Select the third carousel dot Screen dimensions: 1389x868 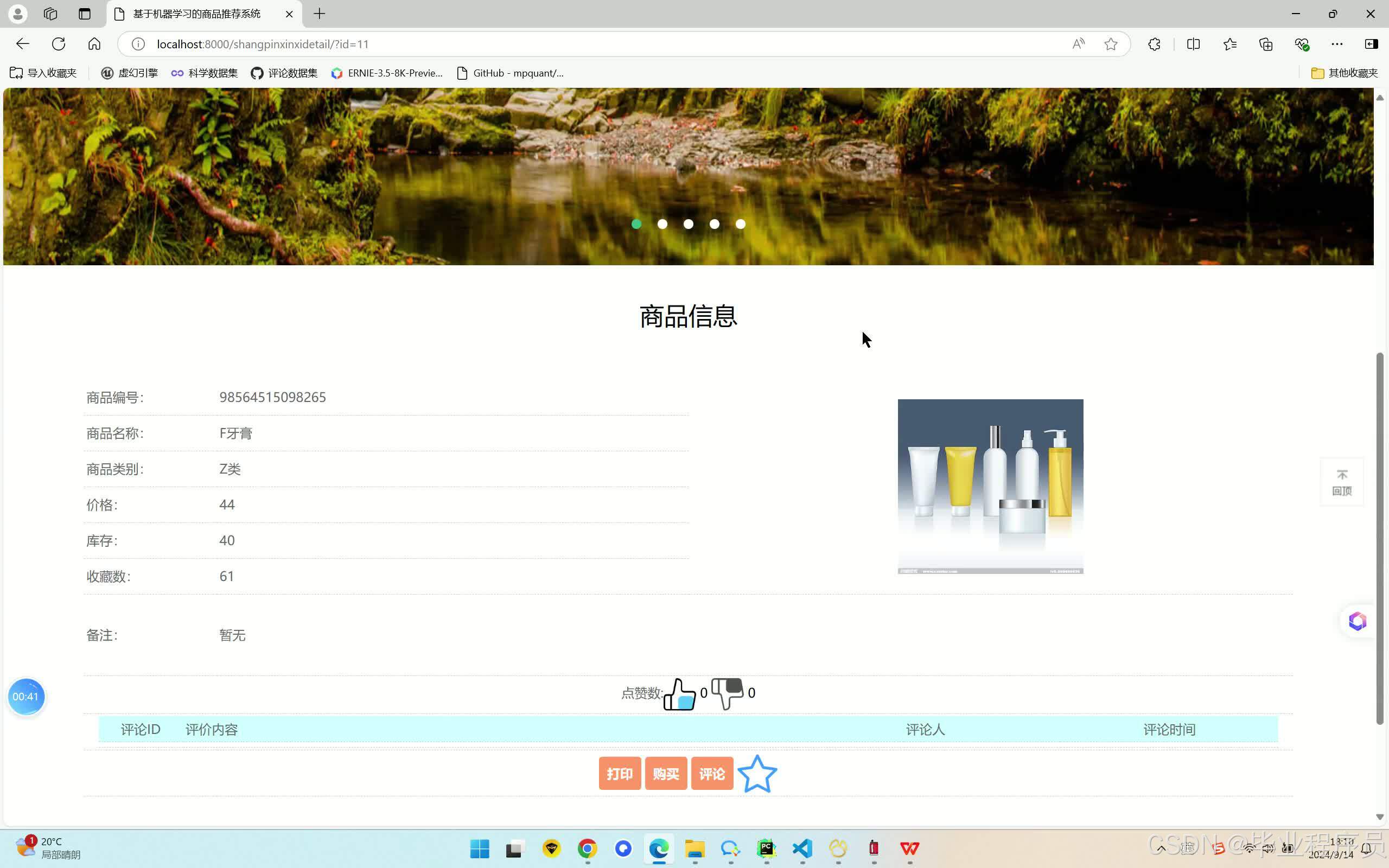[688, 224]
